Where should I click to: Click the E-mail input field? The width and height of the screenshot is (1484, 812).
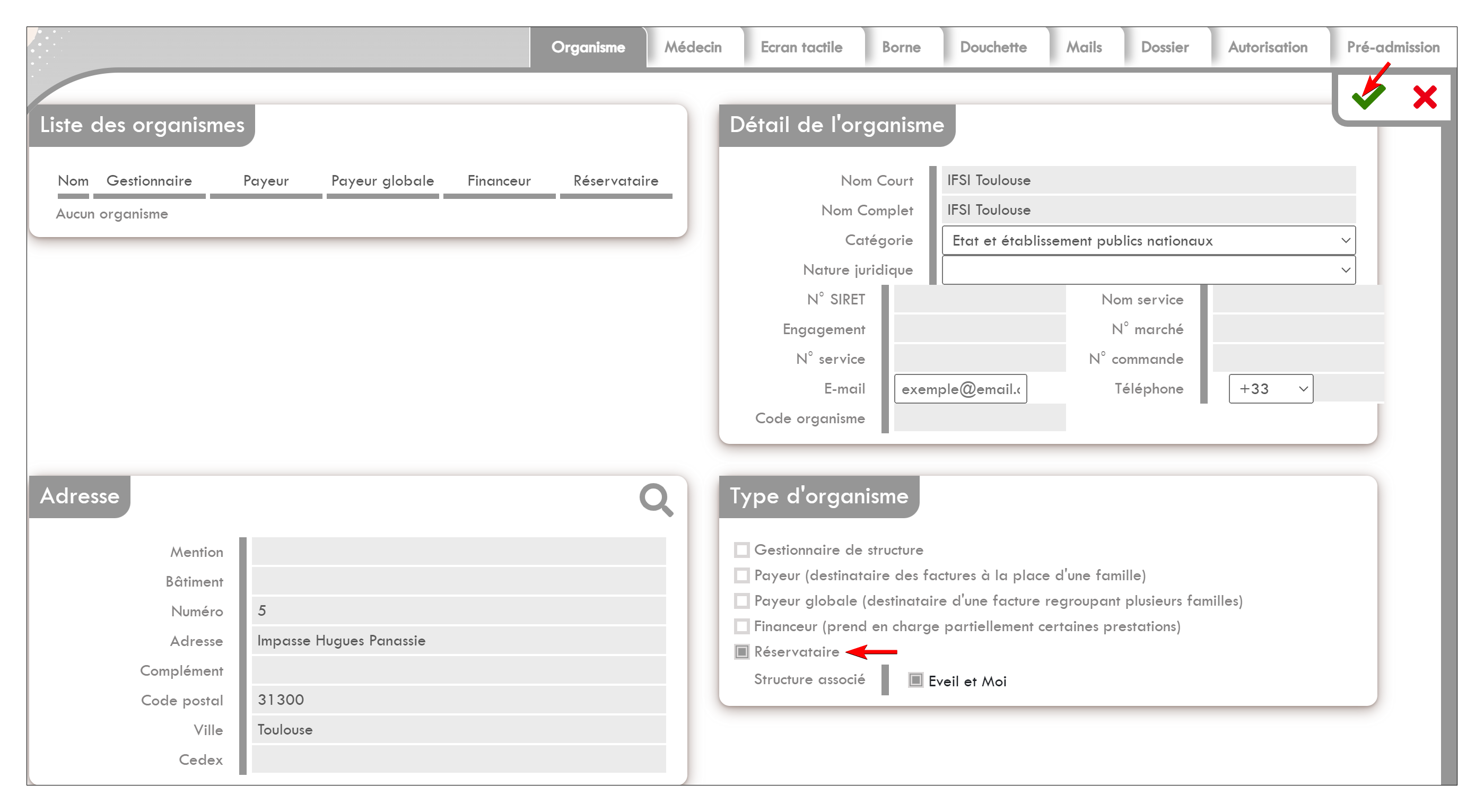point(961,389)
